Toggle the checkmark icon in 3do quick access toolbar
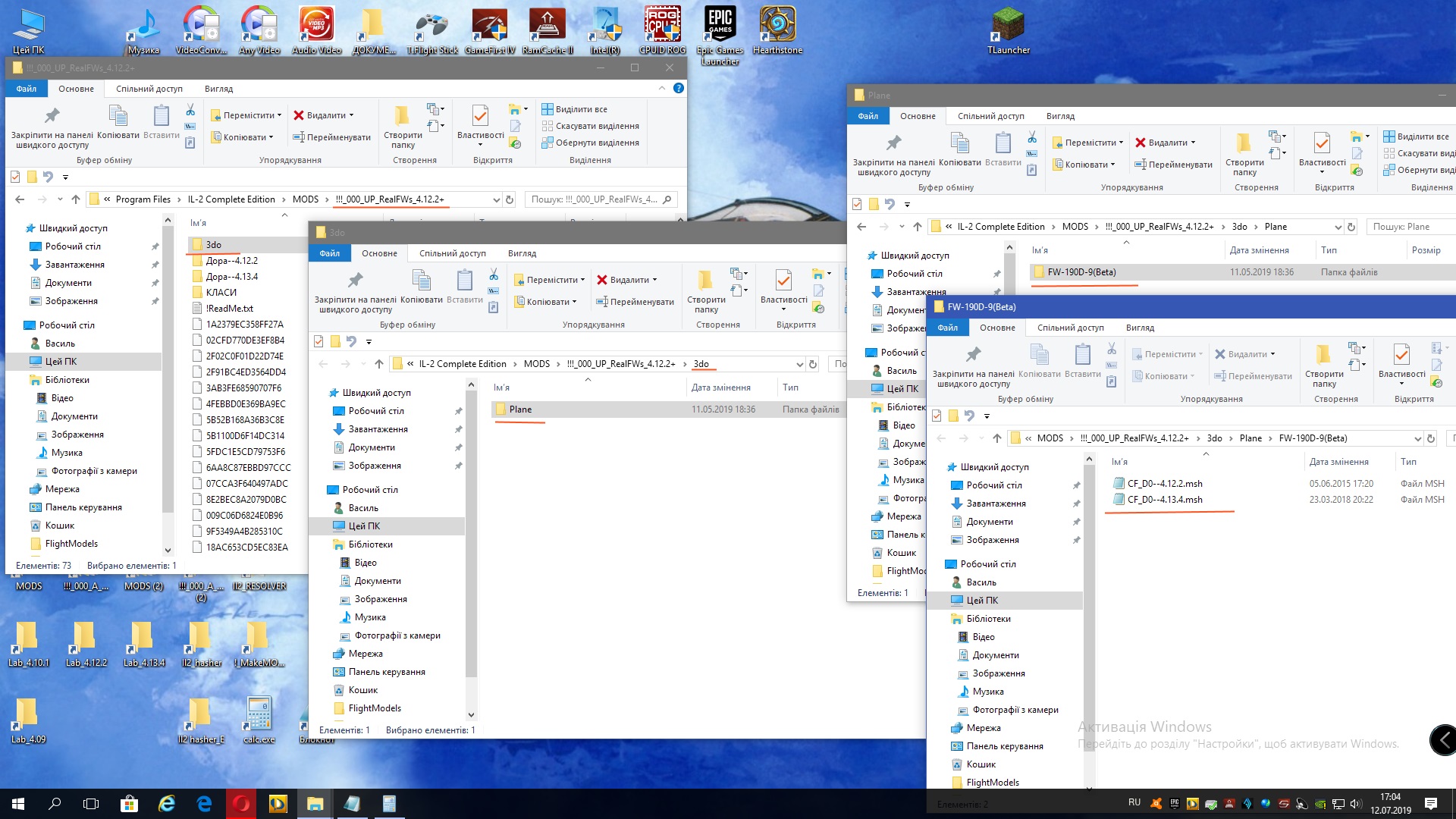This screenshot has width=1456, height=819. click(x=318, y=341)
